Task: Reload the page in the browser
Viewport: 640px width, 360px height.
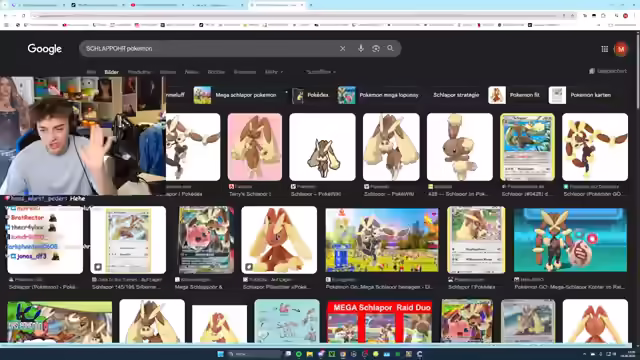Action: tap(24, 16)
